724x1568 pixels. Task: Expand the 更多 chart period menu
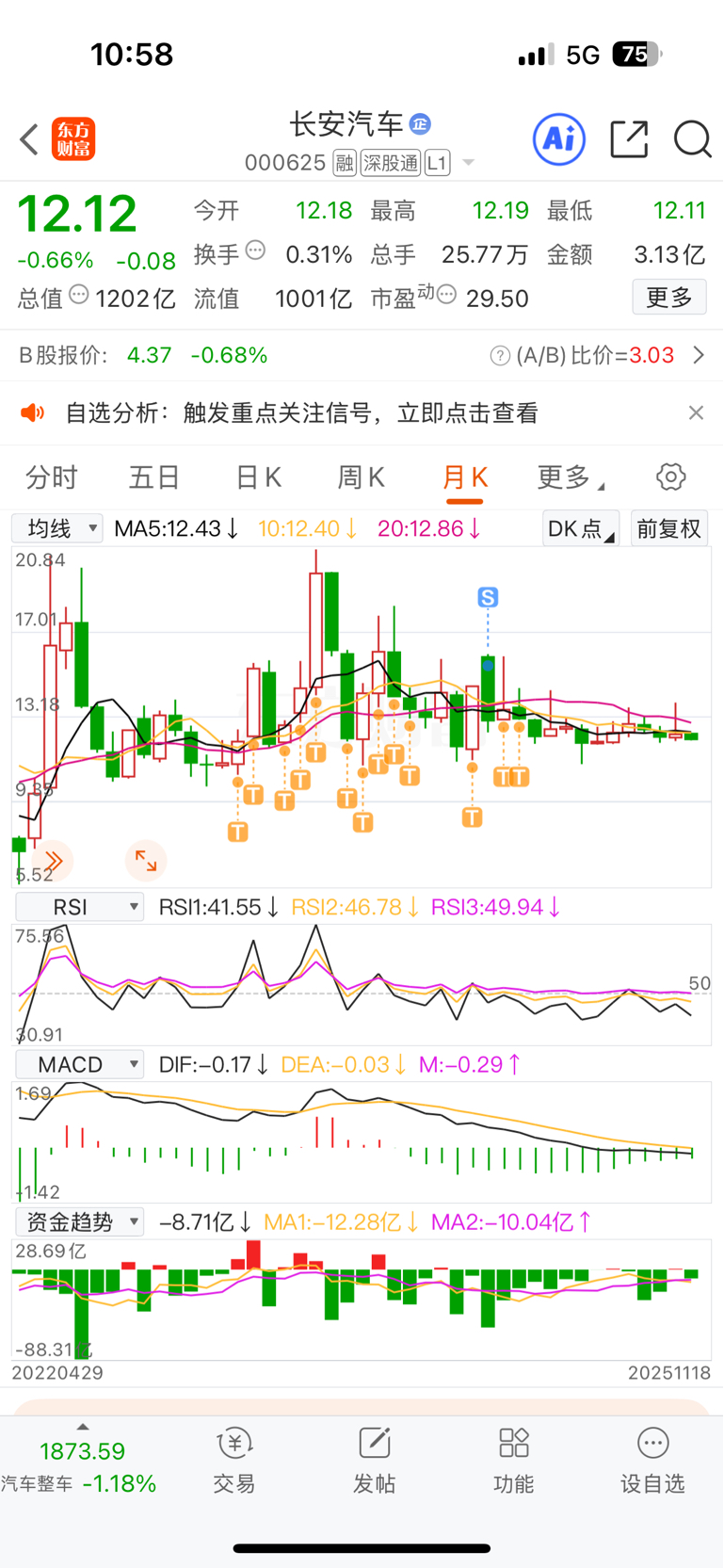(x=571, y=477)
